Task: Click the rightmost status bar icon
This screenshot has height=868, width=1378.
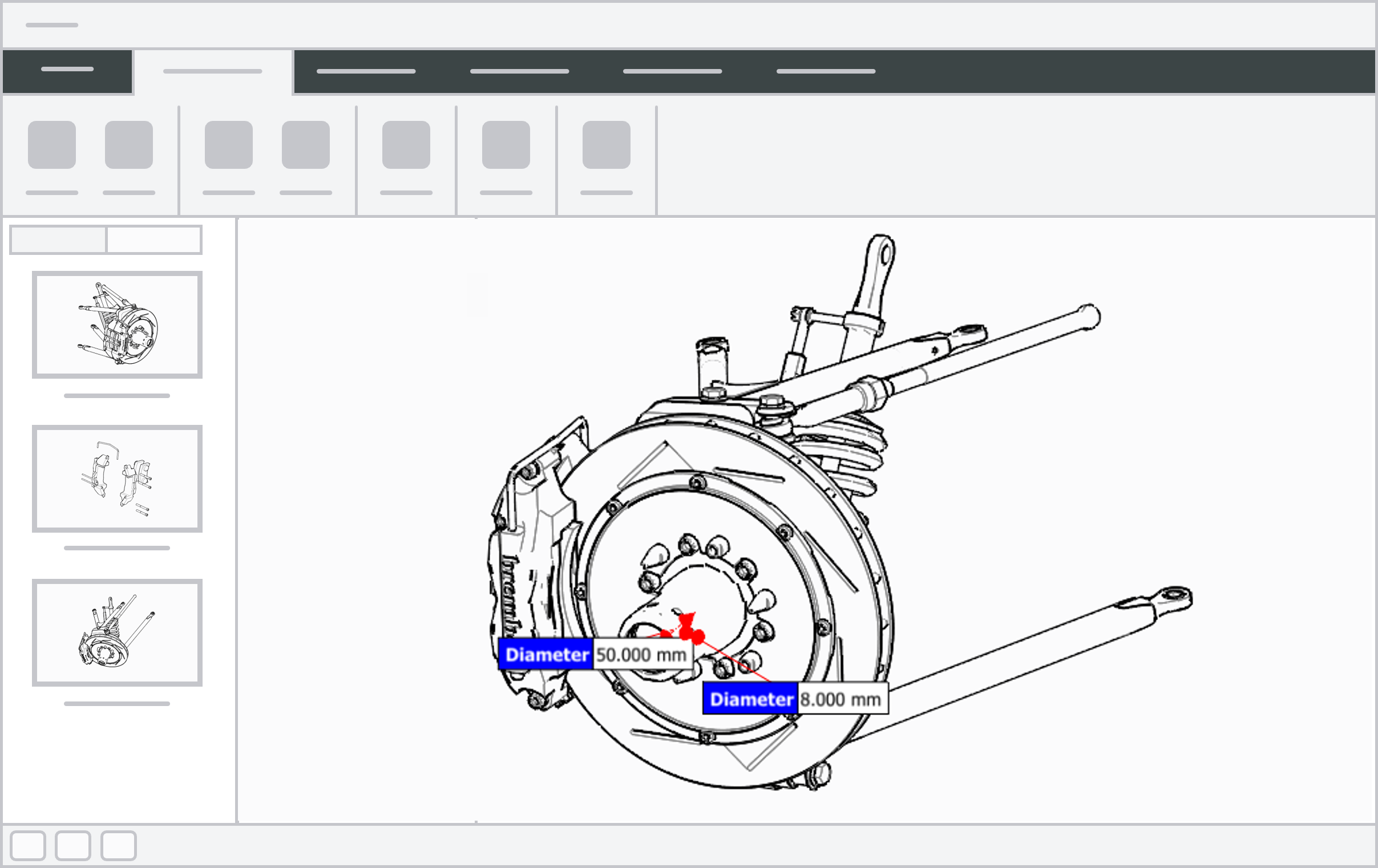Action: point(119,846)
